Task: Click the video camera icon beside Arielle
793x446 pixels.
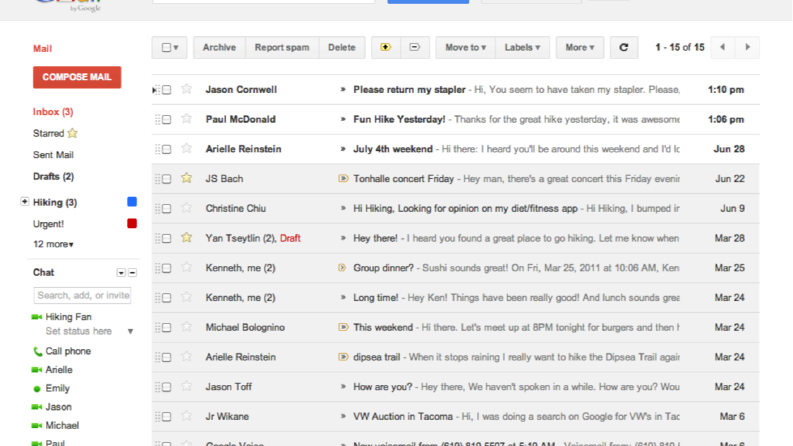Action: 36,370
